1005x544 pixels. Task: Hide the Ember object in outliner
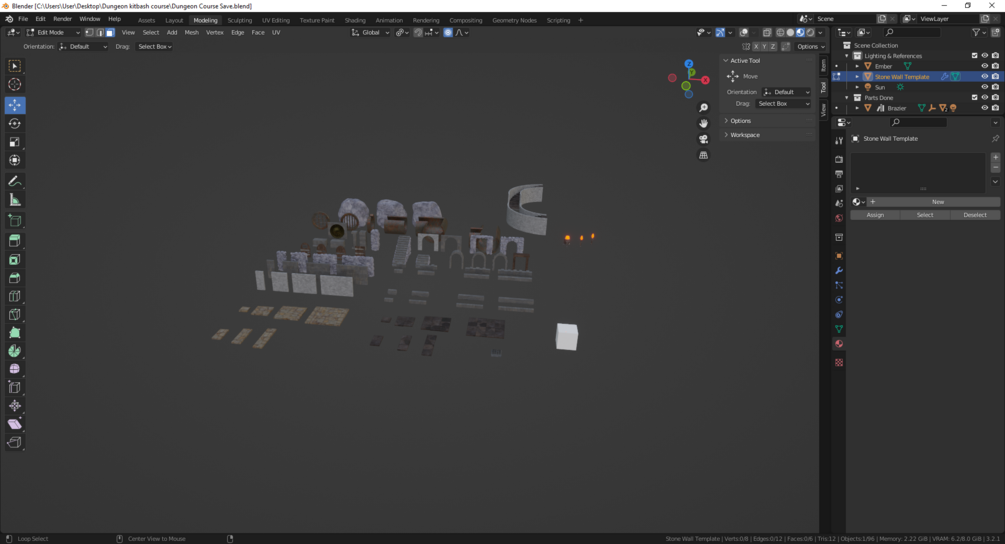pyautogui.click(x=984, y=66)
